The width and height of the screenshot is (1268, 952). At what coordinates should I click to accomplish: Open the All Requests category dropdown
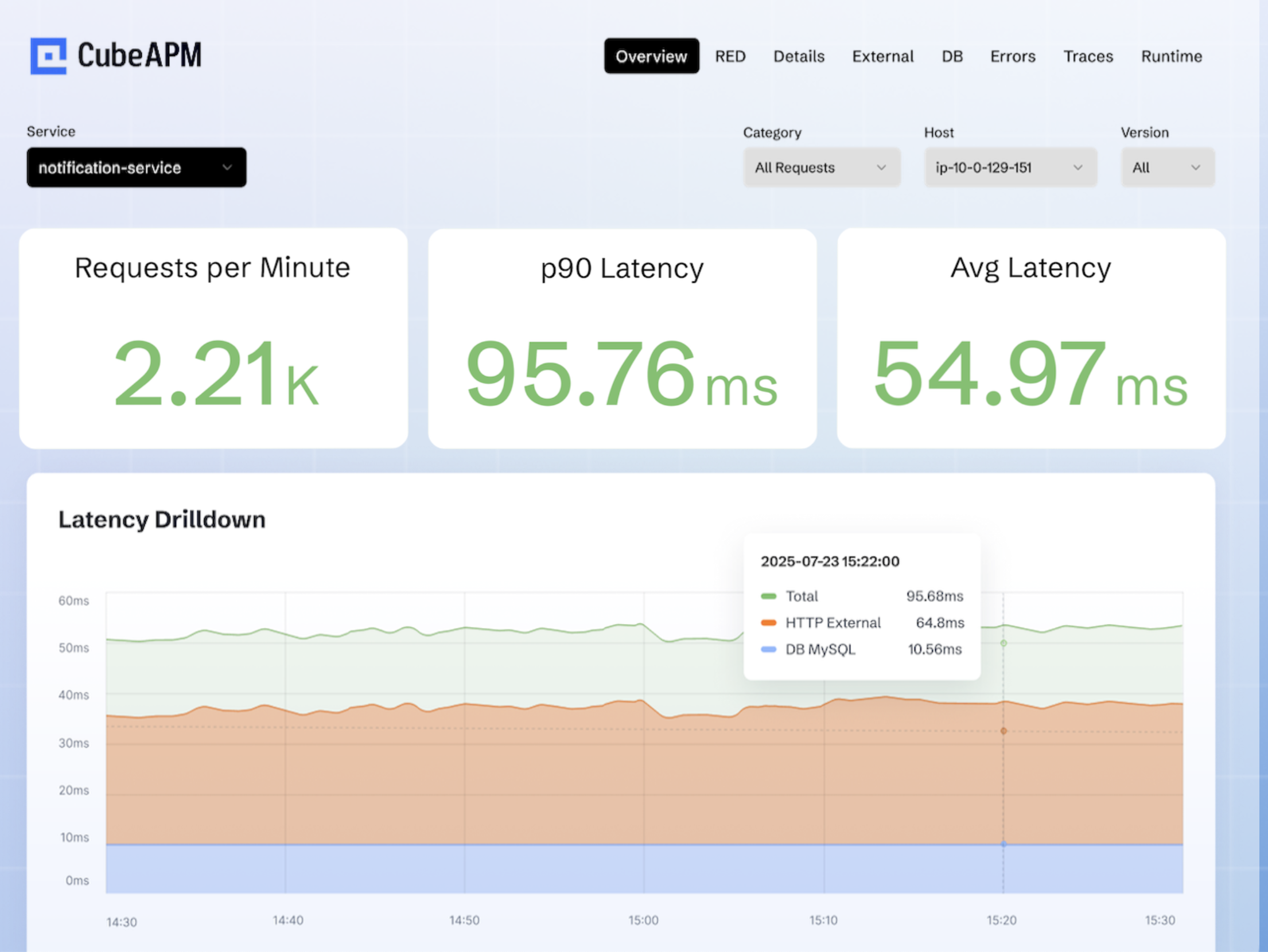tap(821, 167)
